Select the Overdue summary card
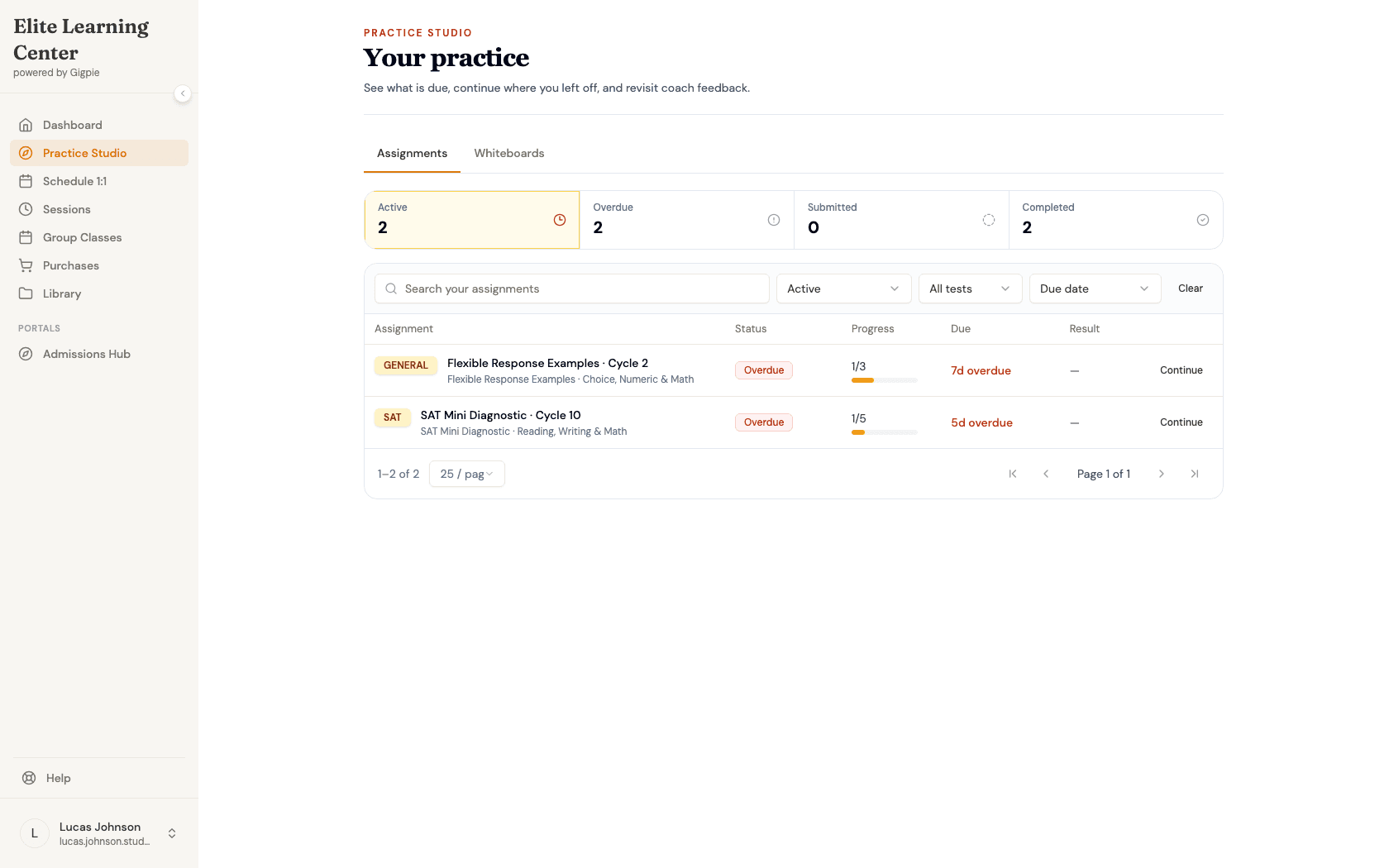Screen dimensions: 1389x868 pos(686,220)
